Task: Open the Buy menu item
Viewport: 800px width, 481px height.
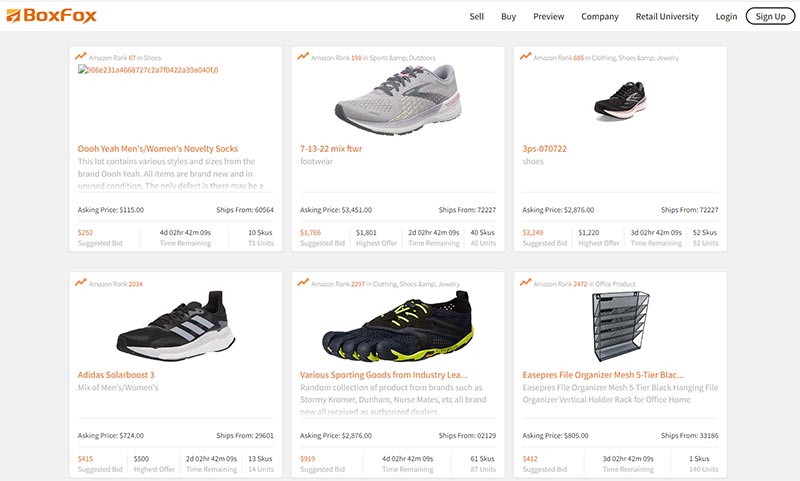Action: click(508, 16)
